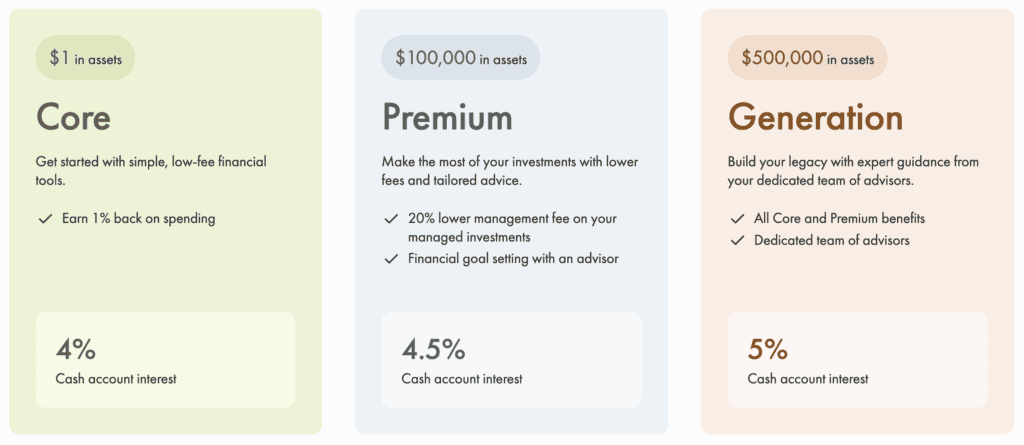
Task: Select the Core tier heading
Action: (73, 117)
